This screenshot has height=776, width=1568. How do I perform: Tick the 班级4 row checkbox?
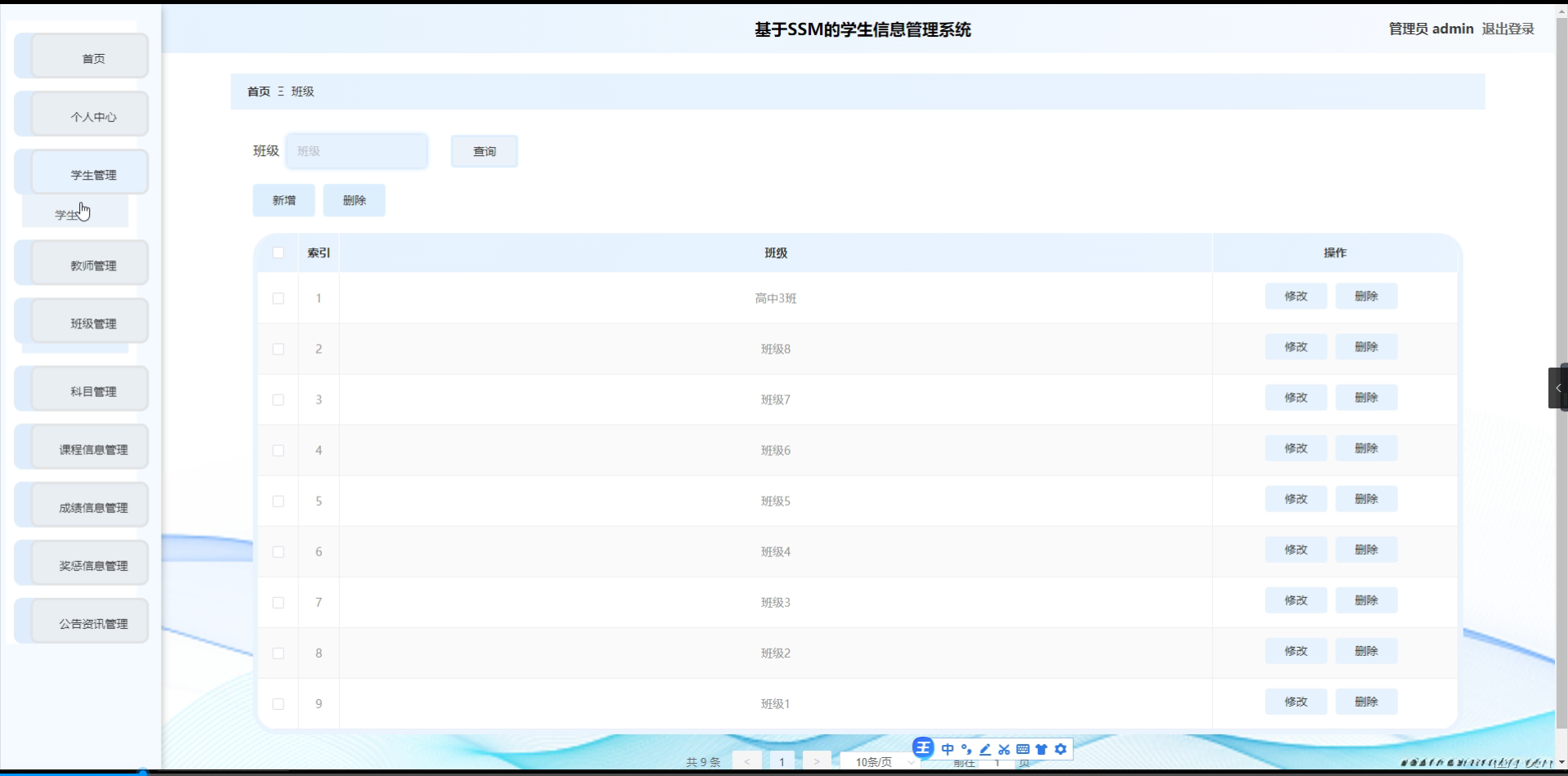[278, 552]
